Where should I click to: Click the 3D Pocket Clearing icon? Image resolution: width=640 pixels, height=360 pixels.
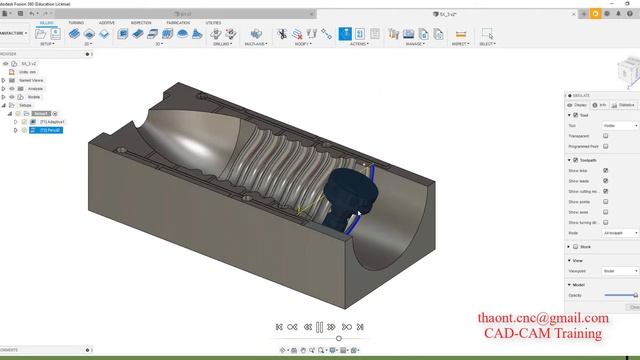tap(138, 34)
